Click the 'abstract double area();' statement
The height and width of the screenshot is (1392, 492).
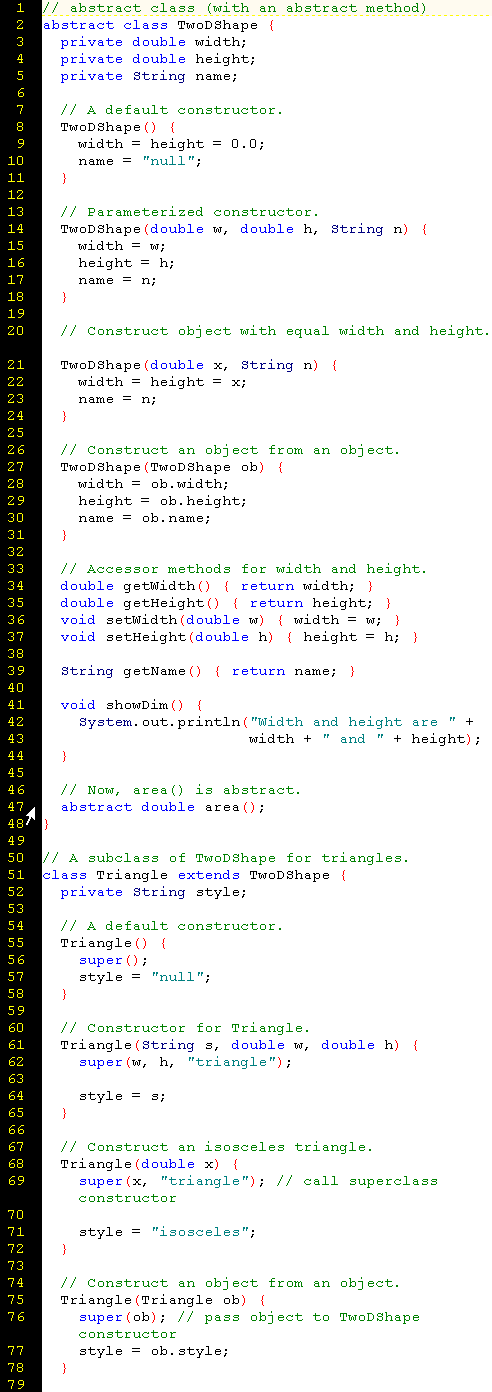tap(163, 807)
